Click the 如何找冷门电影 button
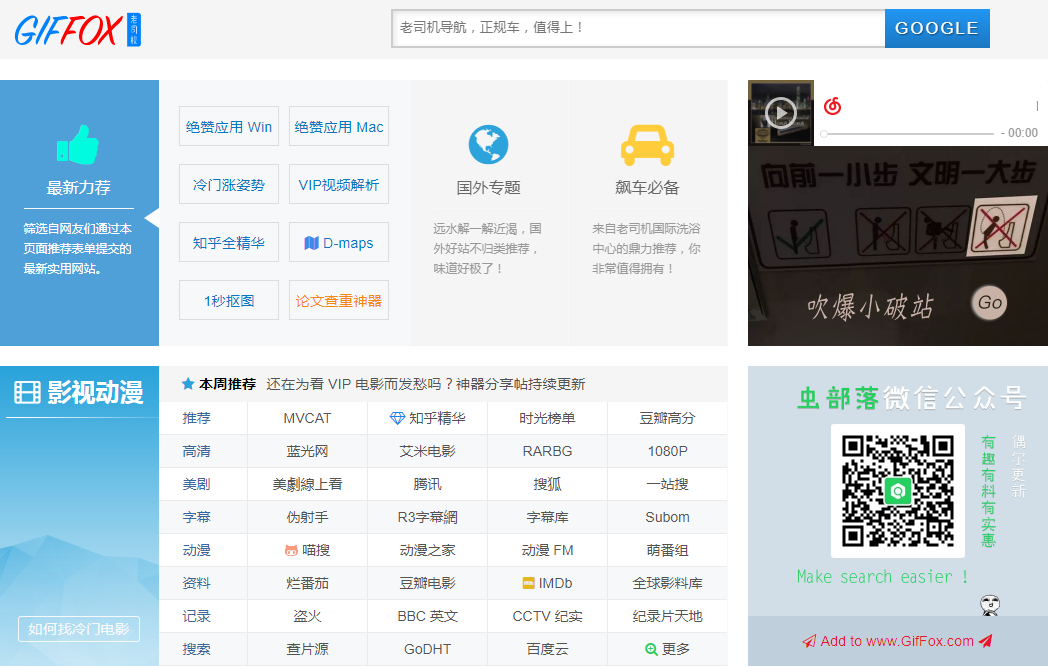 point(79,629)
